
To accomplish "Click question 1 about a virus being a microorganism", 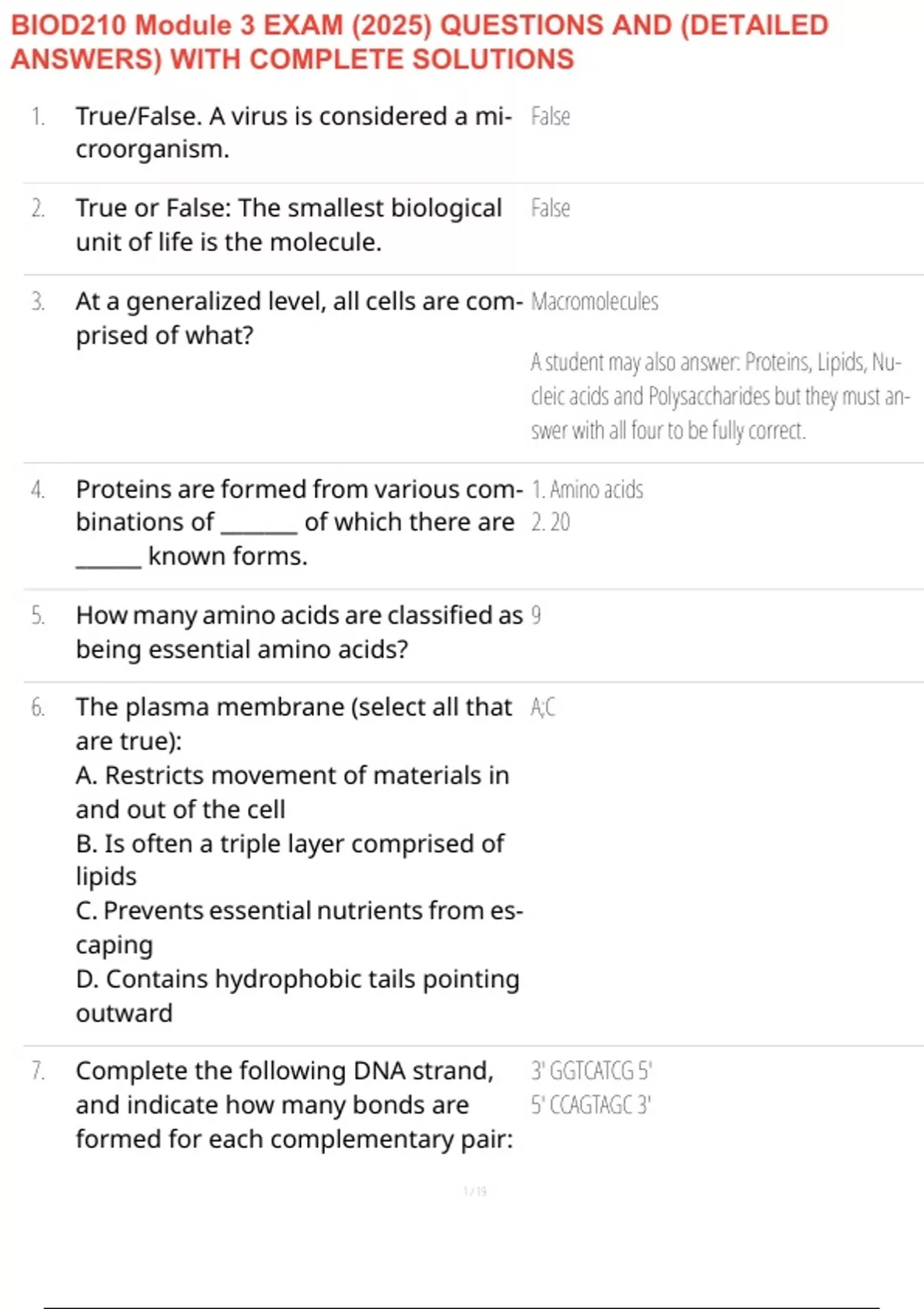I will [x=293, y=132].
